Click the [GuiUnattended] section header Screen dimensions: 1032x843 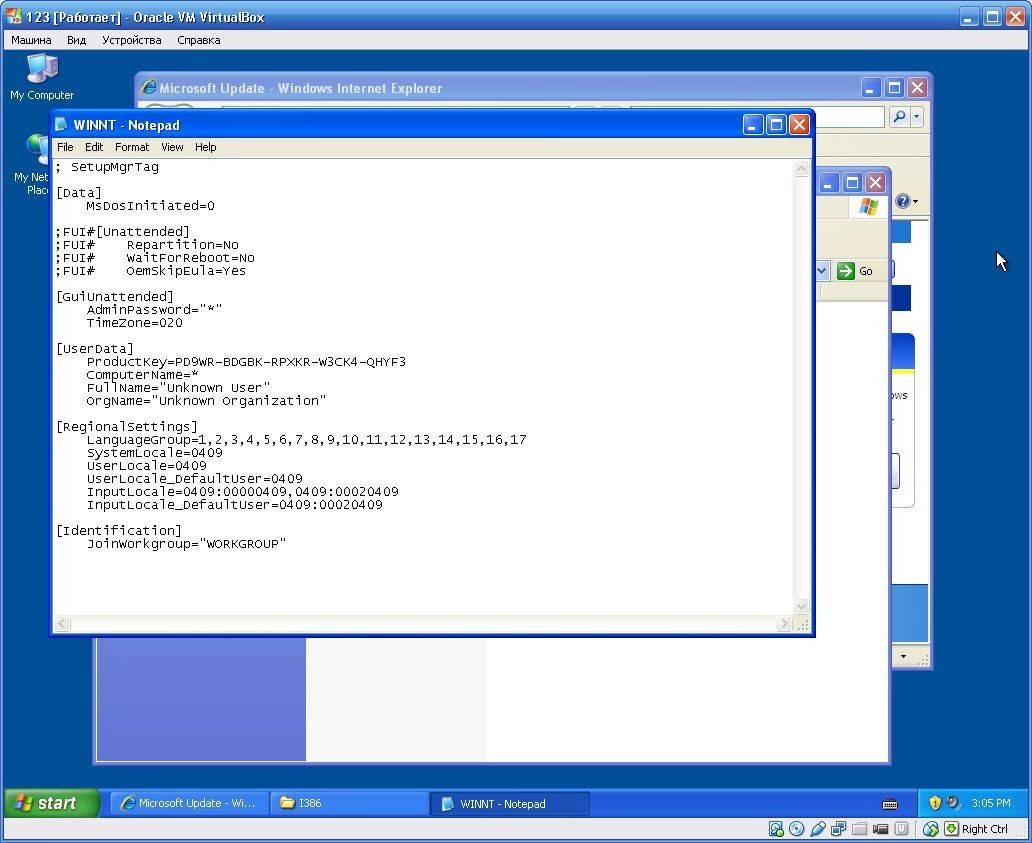coord(115,297)
